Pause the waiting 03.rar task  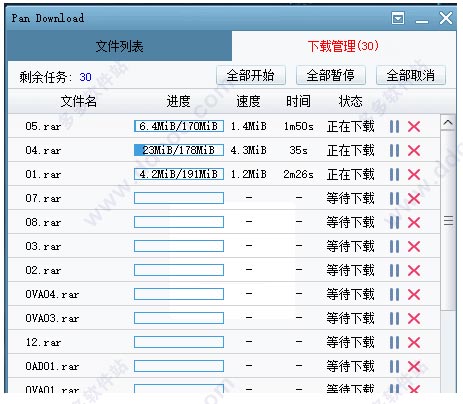(394, 247)
